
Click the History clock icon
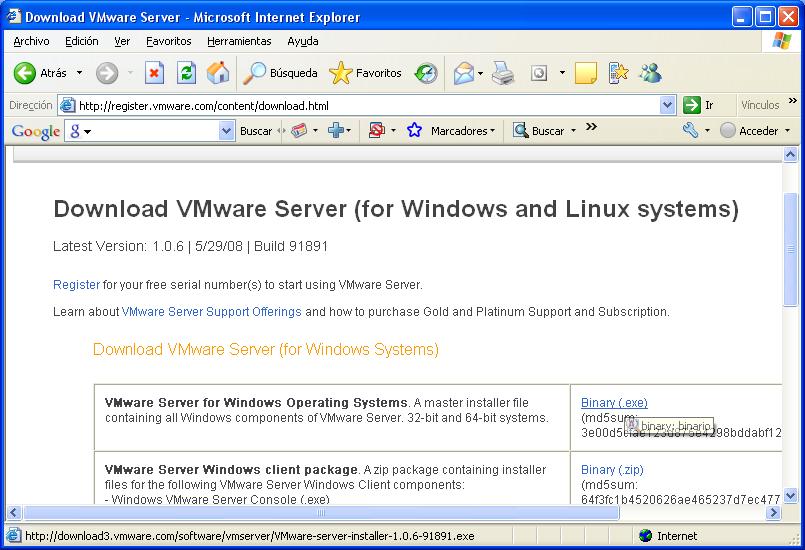426,73
